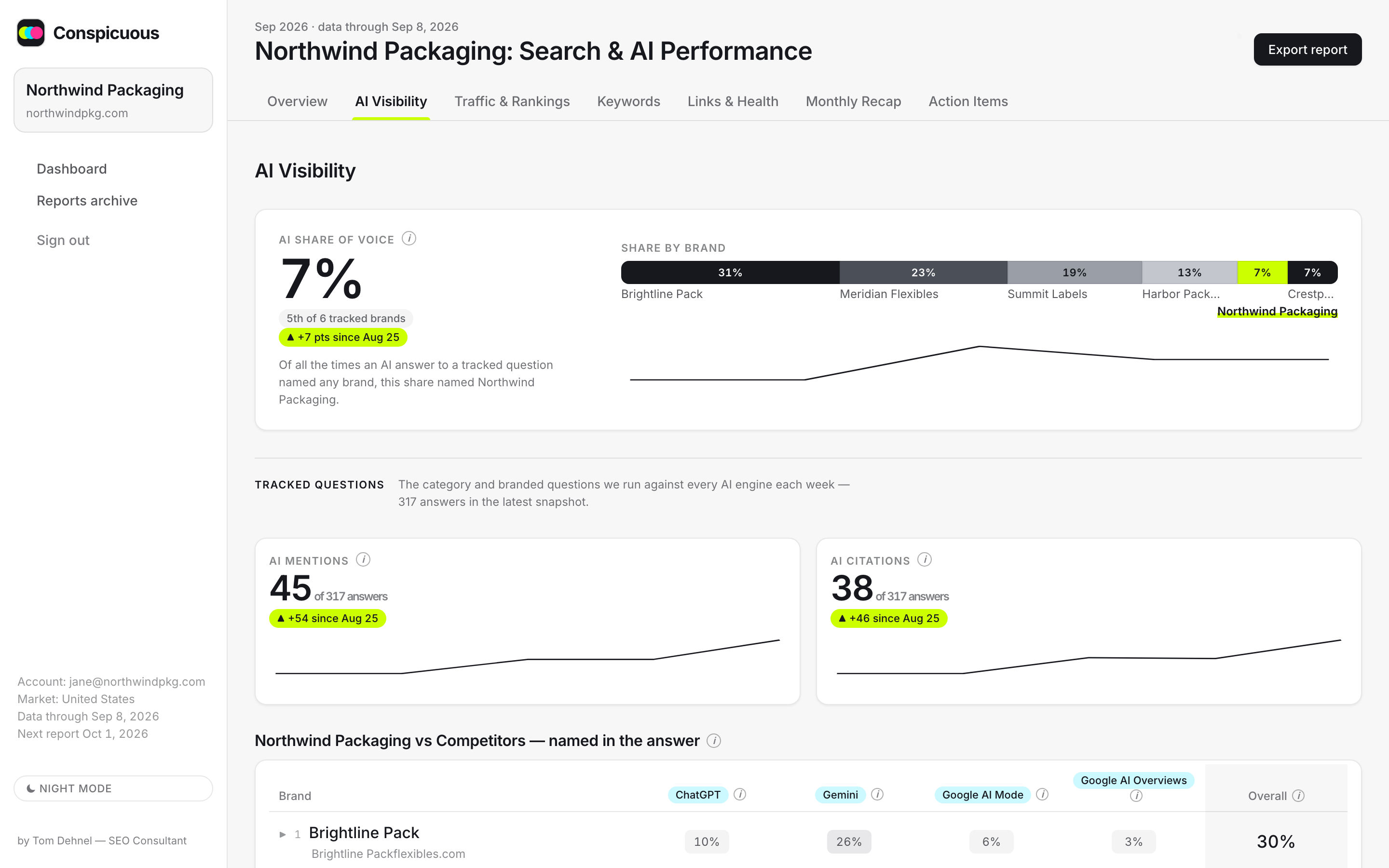Click the highlighted Northwind Packaging brand label
1389x868 pixels.
[1278, 311]
